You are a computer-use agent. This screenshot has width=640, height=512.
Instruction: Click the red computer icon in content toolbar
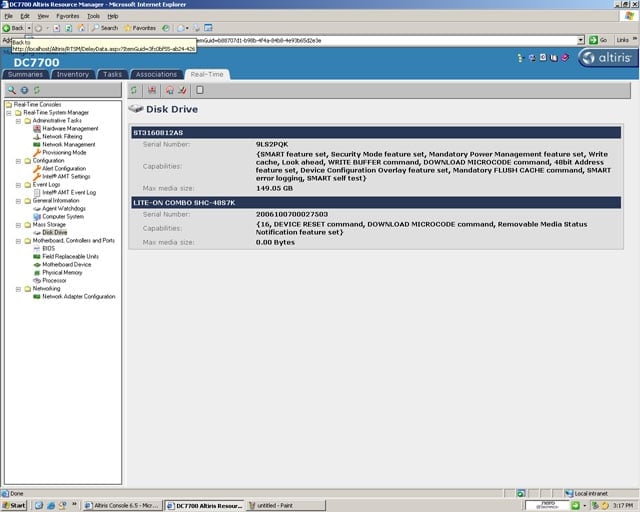(x=152, y=90)
